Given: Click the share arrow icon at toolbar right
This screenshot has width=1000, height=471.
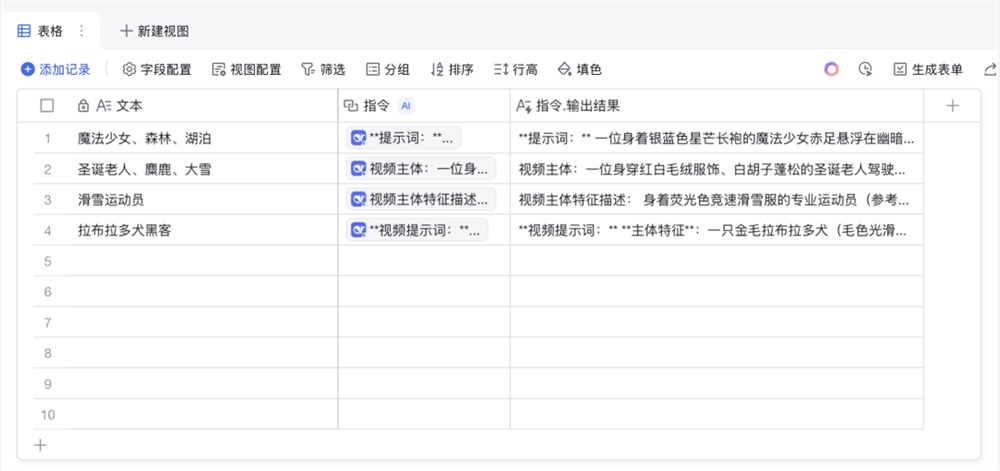Looking at the screenshot, I should [x=990, y=69].
